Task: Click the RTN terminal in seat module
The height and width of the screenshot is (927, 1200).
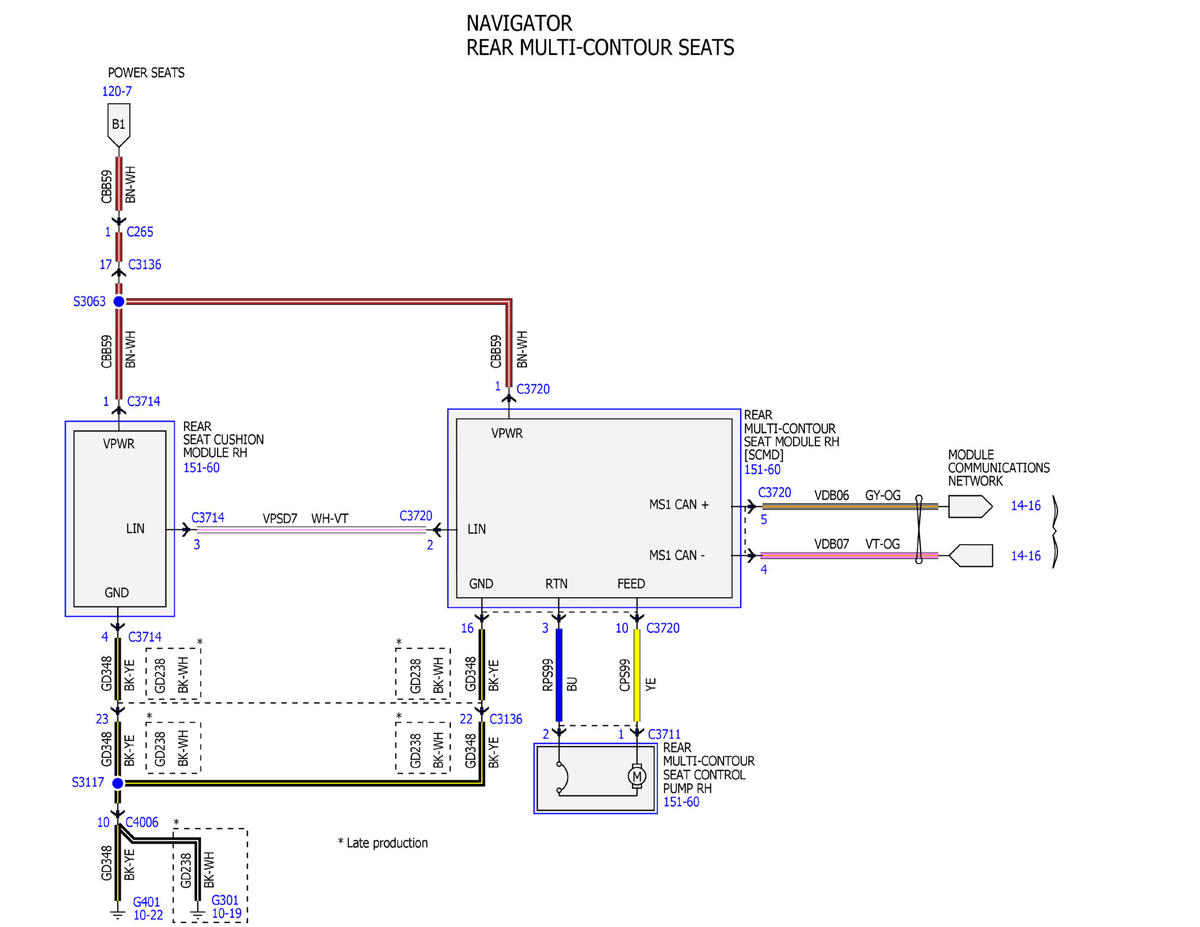Action: (556, 584)
